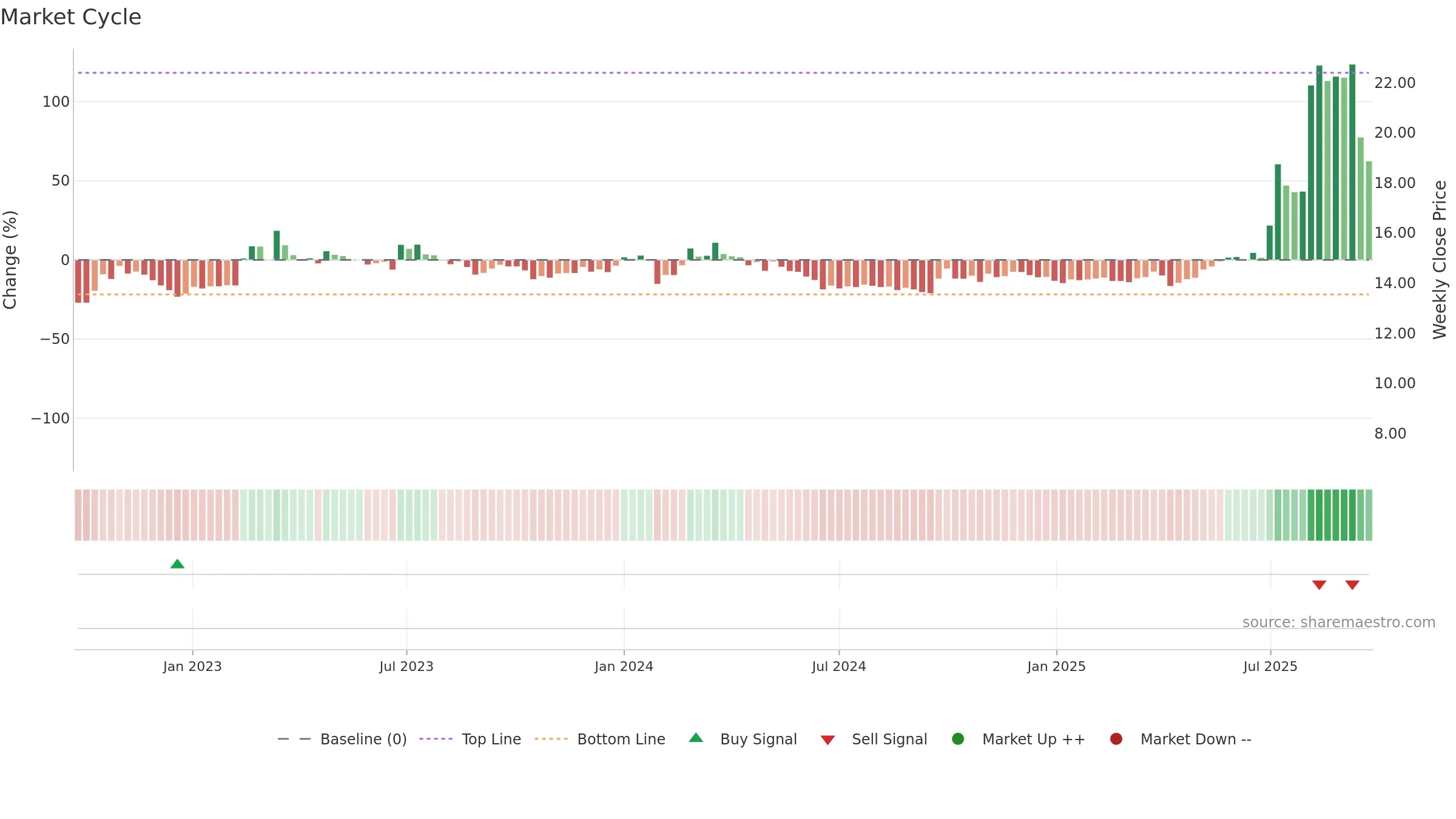1456x819 pixels.
Task: Click the Jul 2023 axis label
Action: point(406,667)
